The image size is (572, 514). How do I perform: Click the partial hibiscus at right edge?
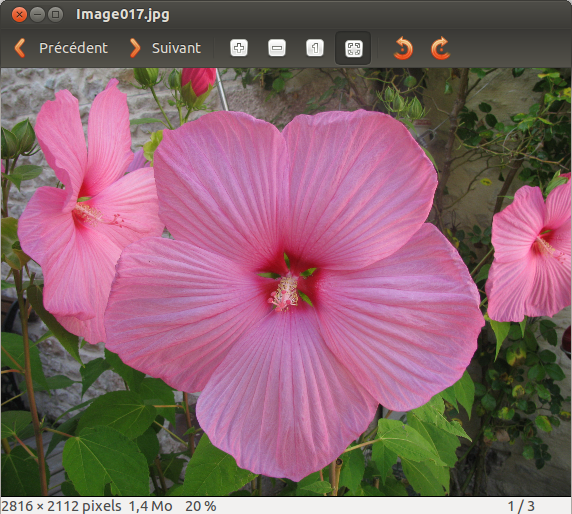pyautogui.click(x=529, y=252)
